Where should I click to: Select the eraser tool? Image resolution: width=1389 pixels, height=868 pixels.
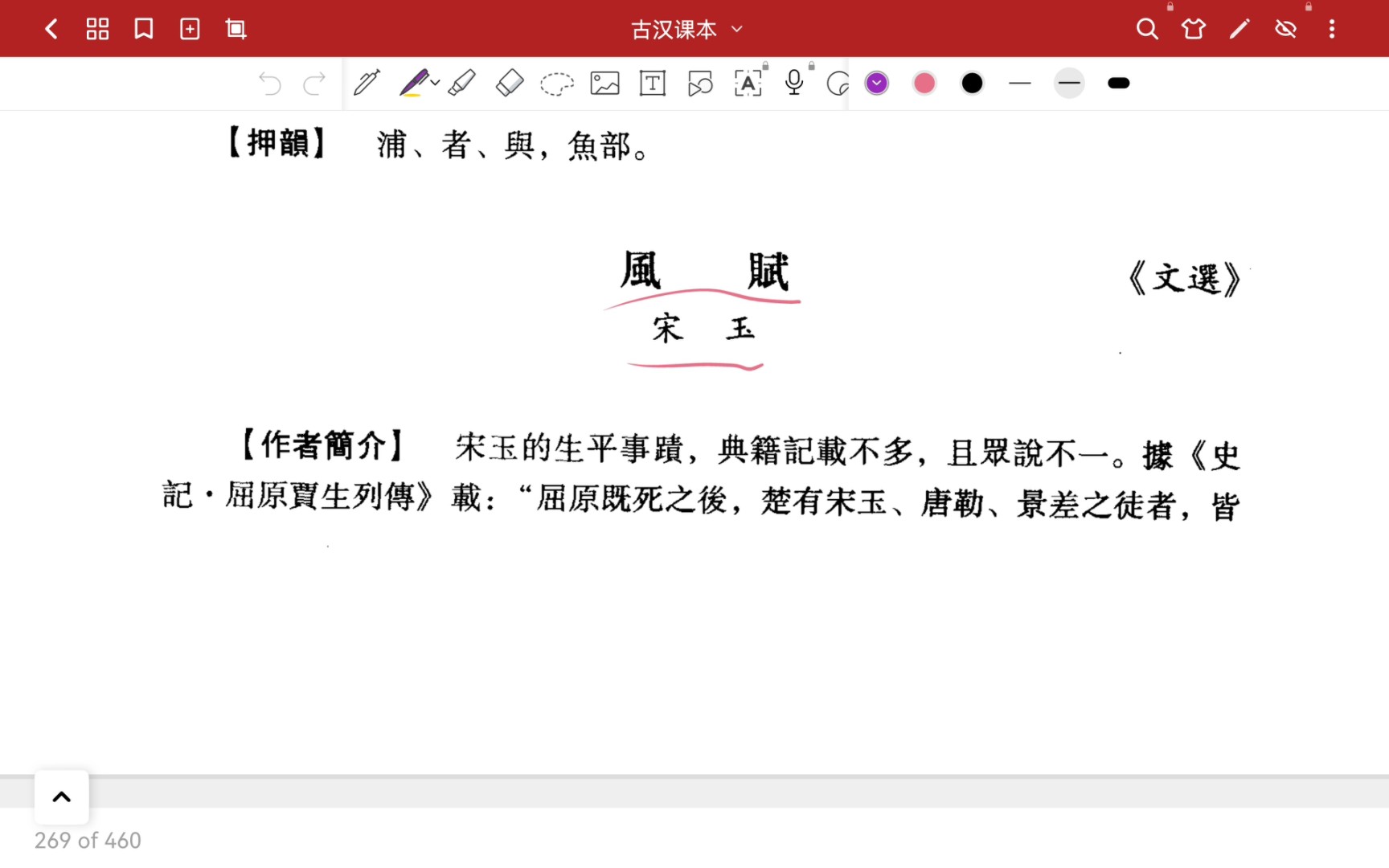[510, 84]
